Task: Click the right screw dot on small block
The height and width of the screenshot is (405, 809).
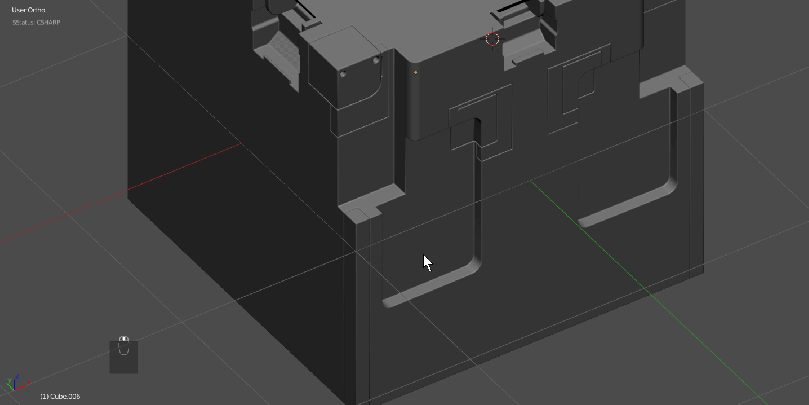Action: point(376,61)
